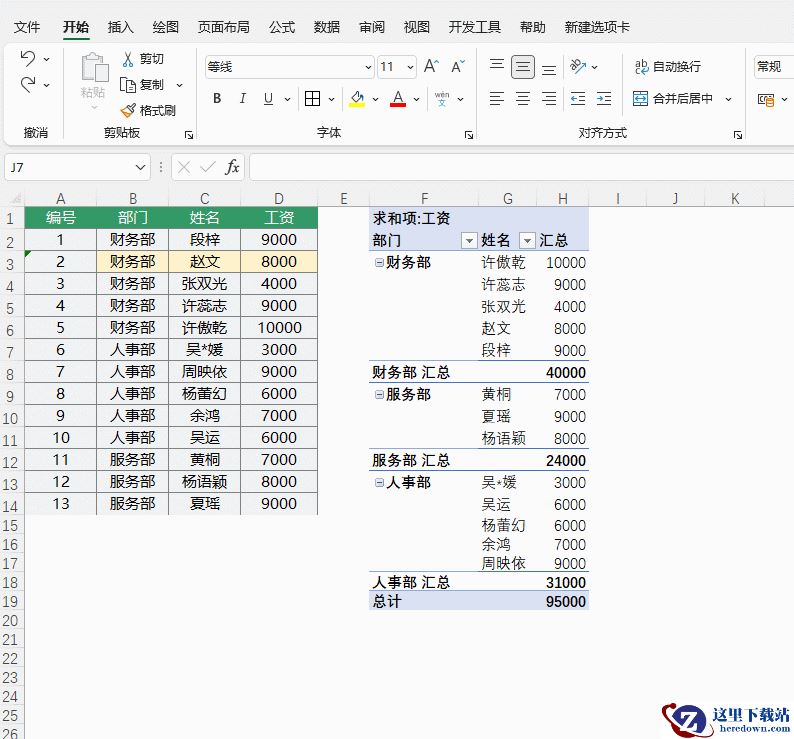Collapse the 服务部 pivot group
The width and height of the screenshot is (794, 739).
click(x=379, y=395)
